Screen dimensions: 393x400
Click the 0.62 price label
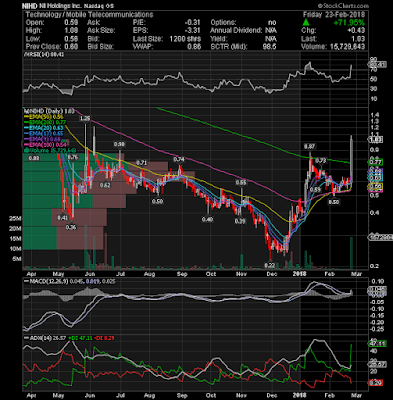[x=105, y=185]
